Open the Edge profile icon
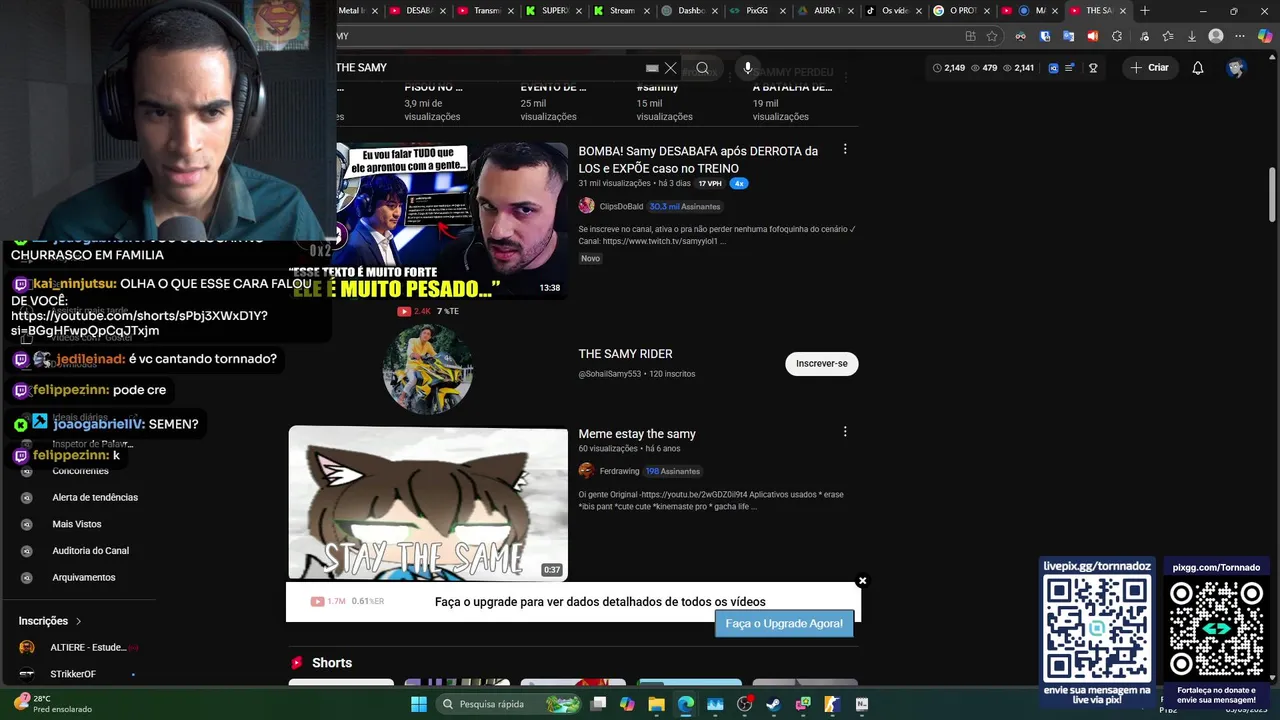 point(1216,36)
